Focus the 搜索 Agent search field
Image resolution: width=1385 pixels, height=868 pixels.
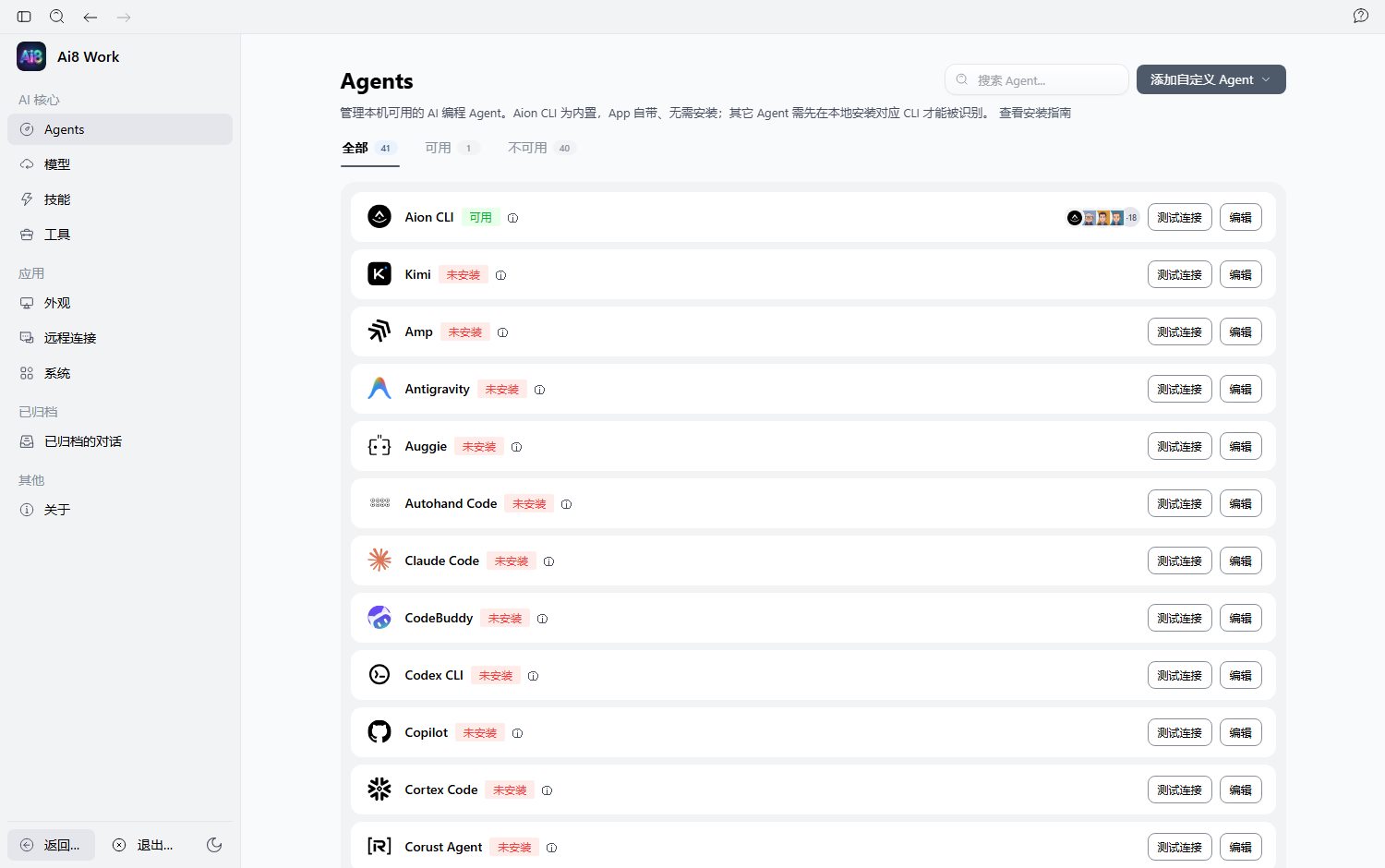(1036, 79)
